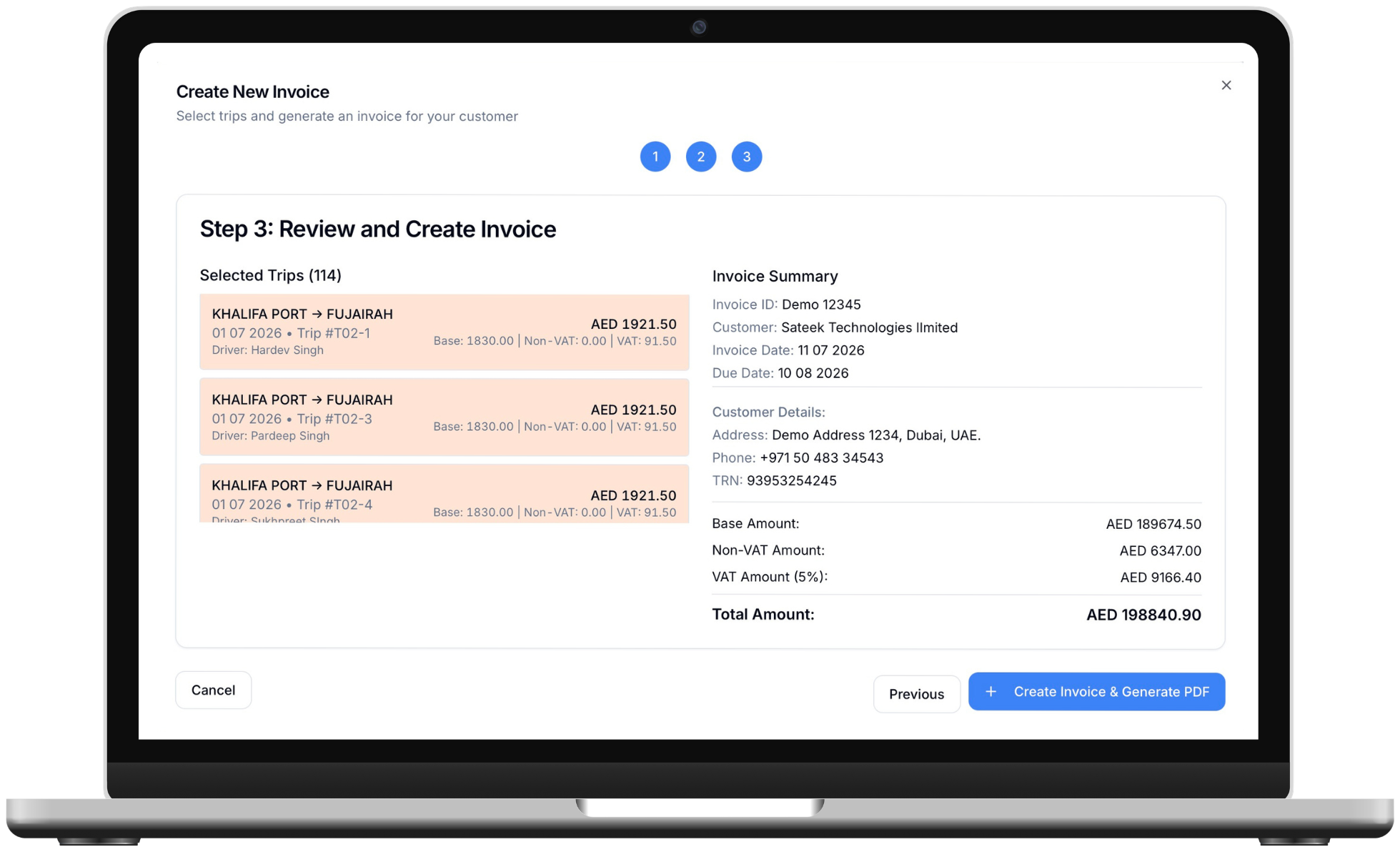Select step 3 indicator
The width and height of the screenshot is (1400, 852).
point(746,157)
